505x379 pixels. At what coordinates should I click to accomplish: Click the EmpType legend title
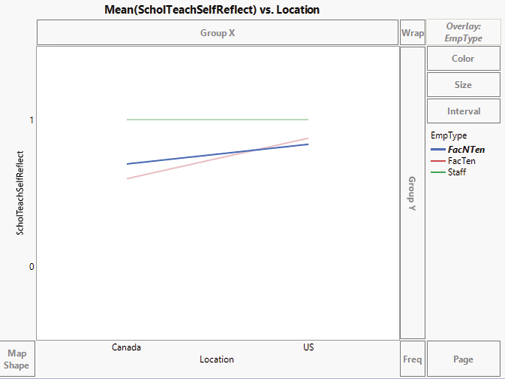[449, 136]
